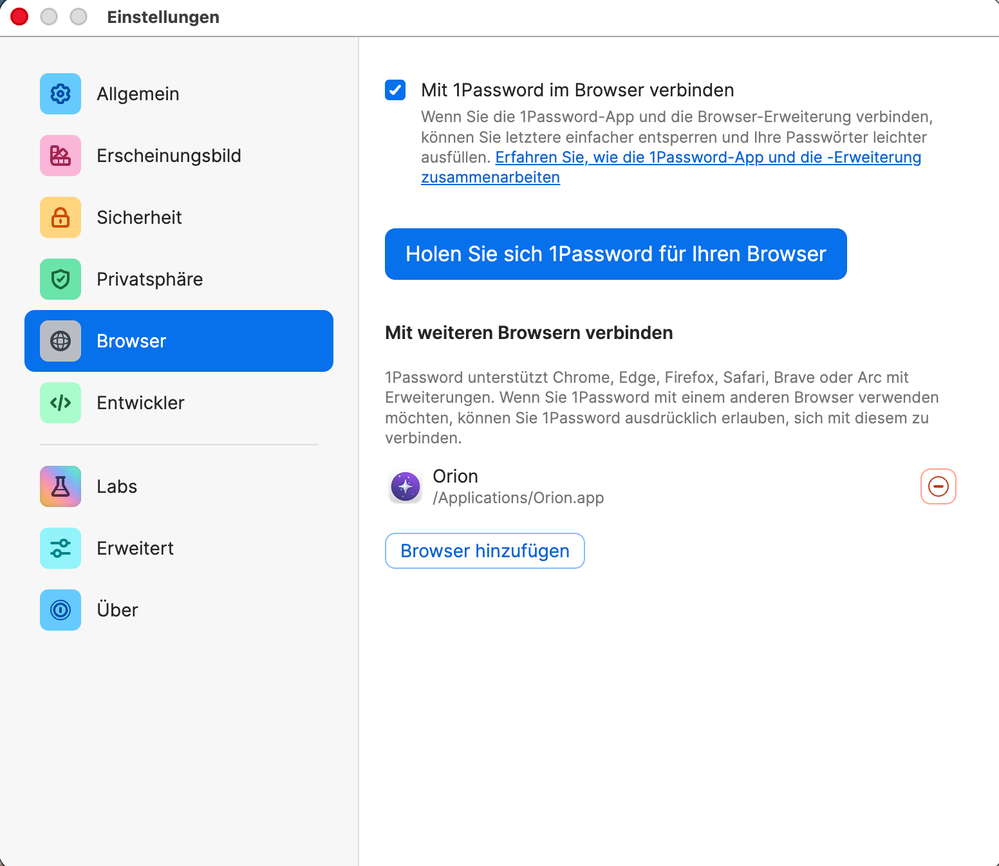Click the Erweitert sliders icon
The image size is (999, 866).
[x=60, y=549]
